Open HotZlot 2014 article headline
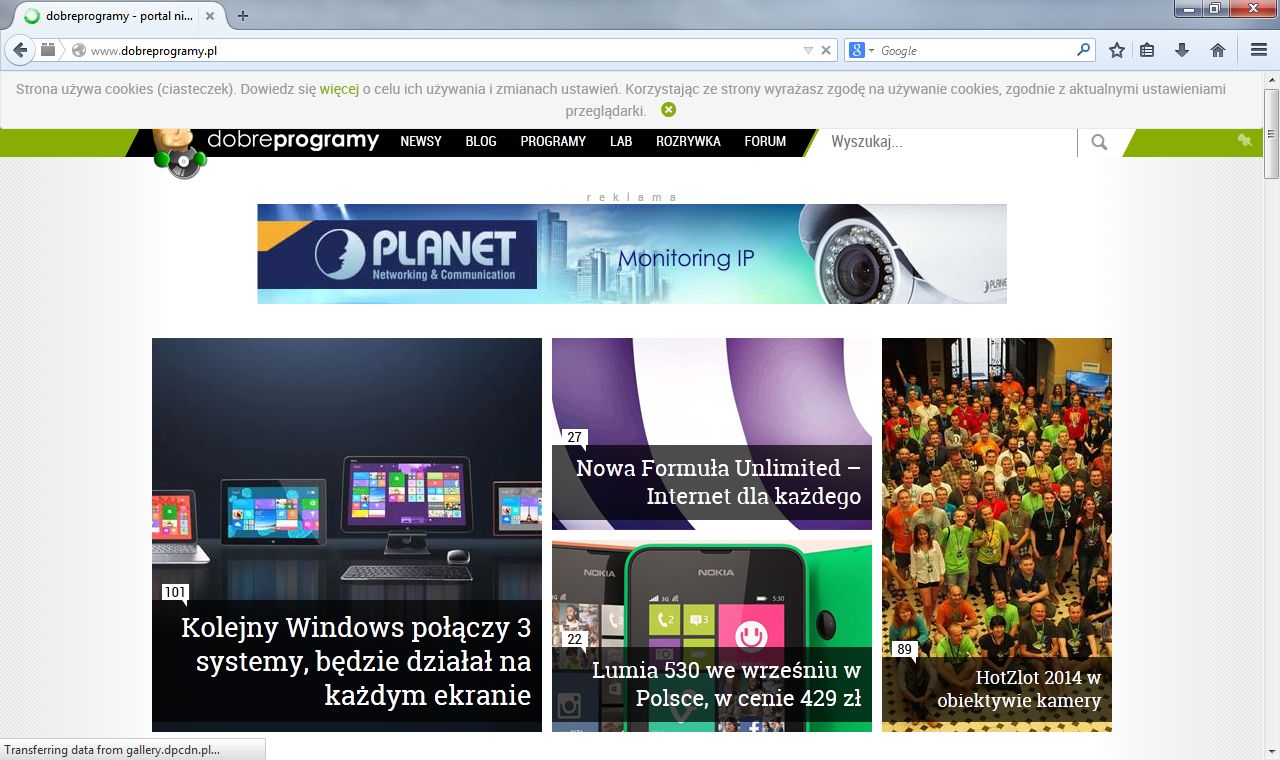This screenshot has height=760, width=1280. (1019, 689)
